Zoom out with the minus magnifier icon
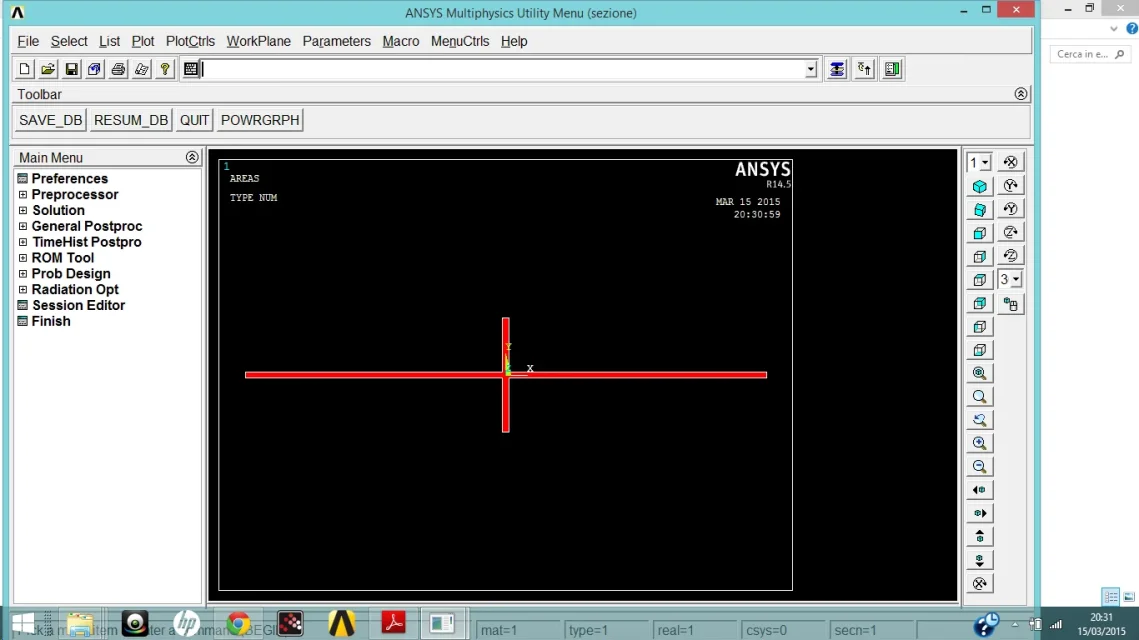Image resolution: width=1139 pixels, height=640 pixels. coord(980,466)
